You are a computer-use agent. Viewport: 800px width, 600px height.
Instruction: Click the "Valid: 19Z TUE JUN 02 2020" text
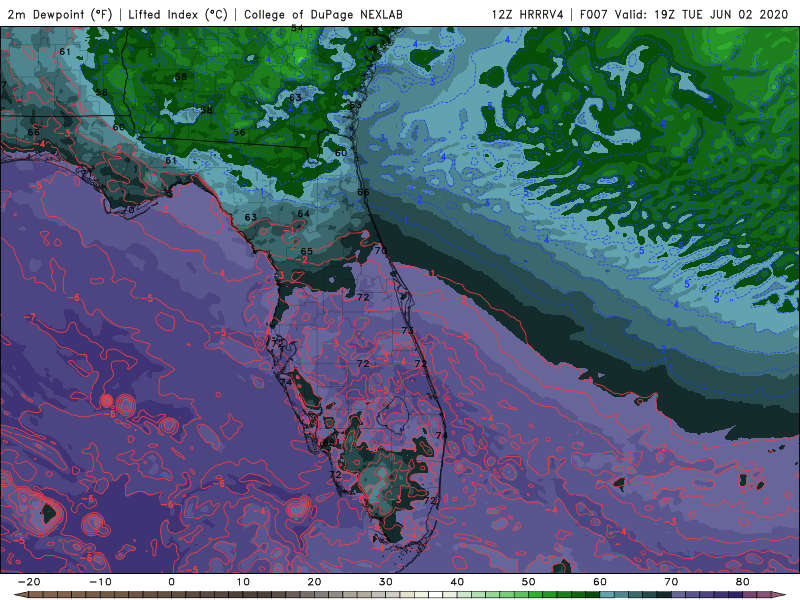point(702,14)
